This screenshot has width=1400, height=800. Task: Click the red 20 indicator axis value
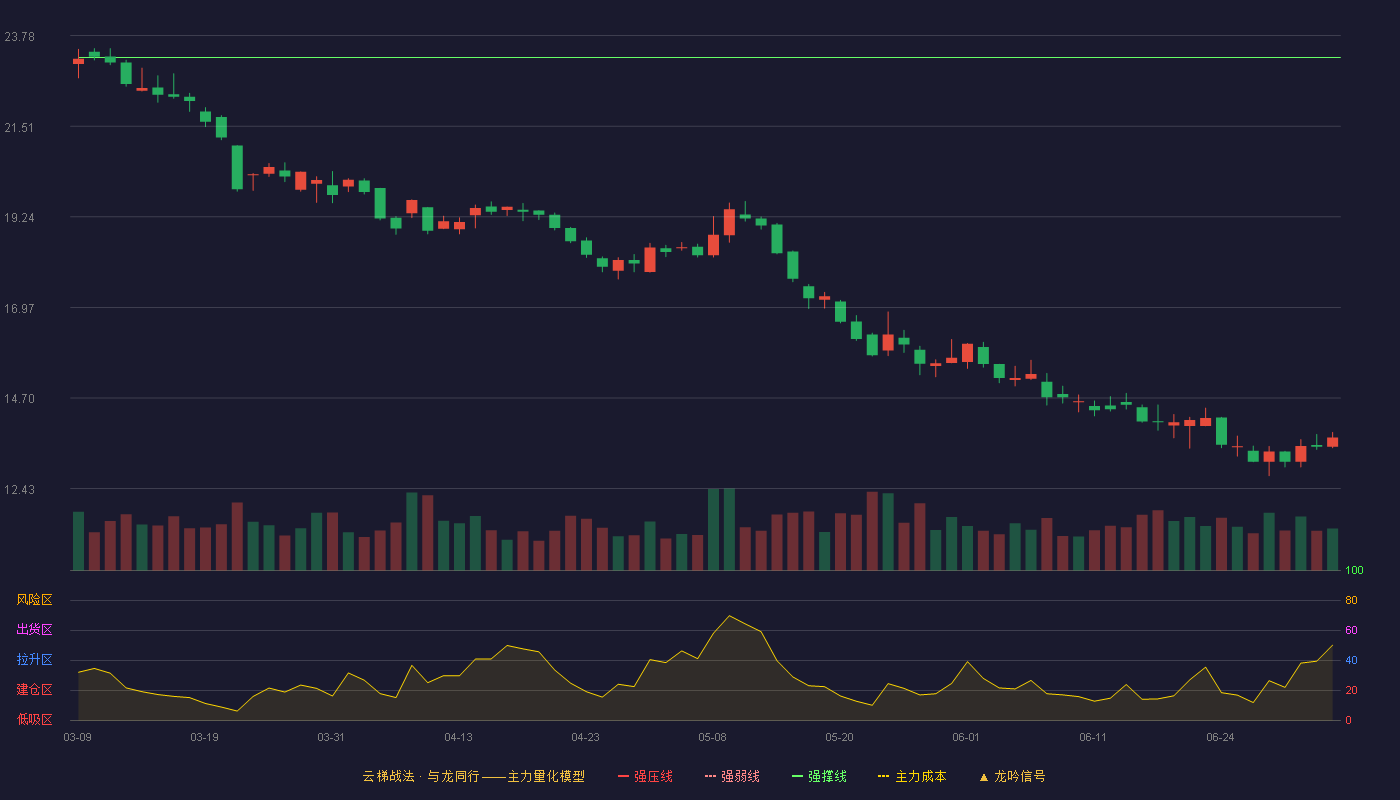click(1351, 691)
